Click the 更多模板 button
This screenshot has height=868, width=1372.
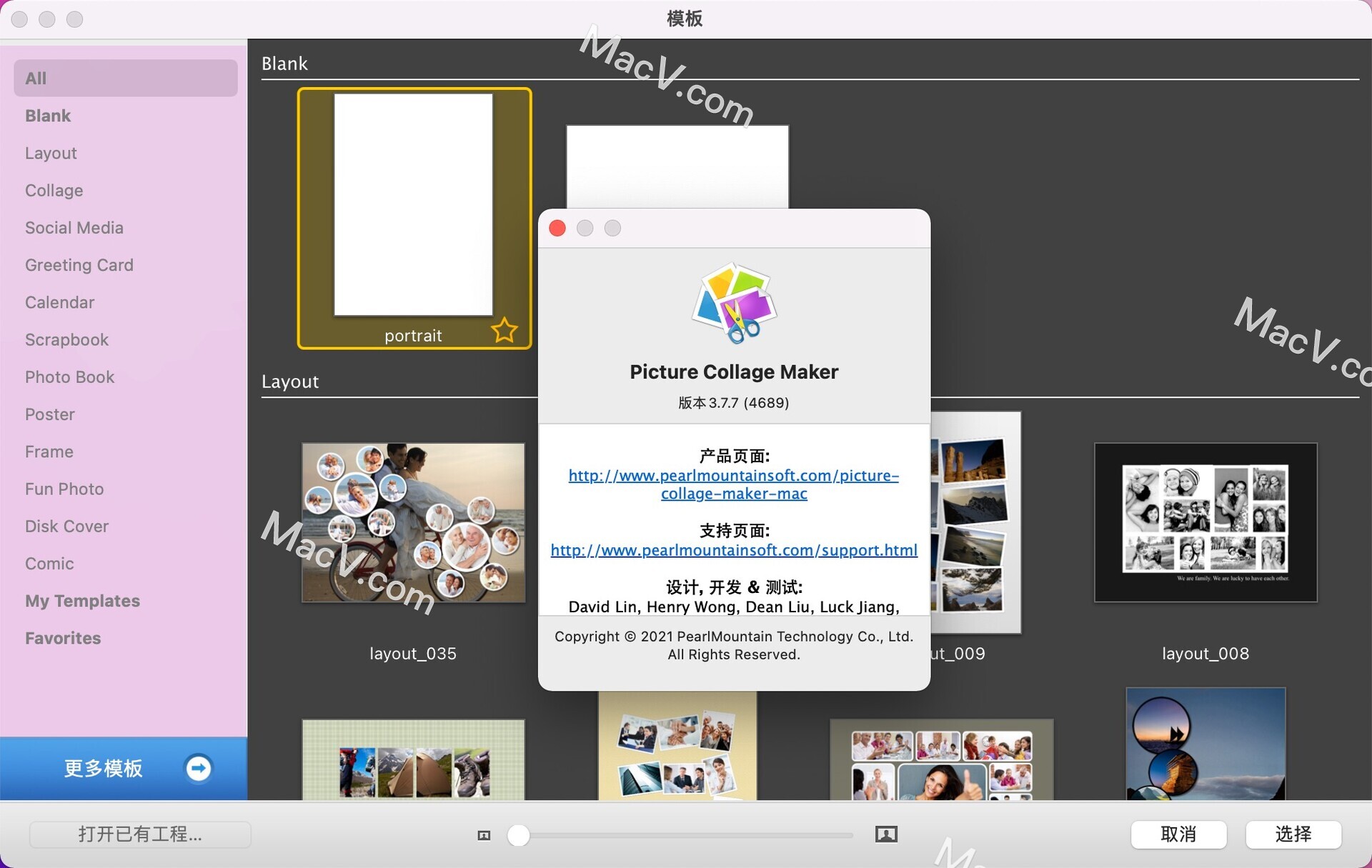point(124,768)
